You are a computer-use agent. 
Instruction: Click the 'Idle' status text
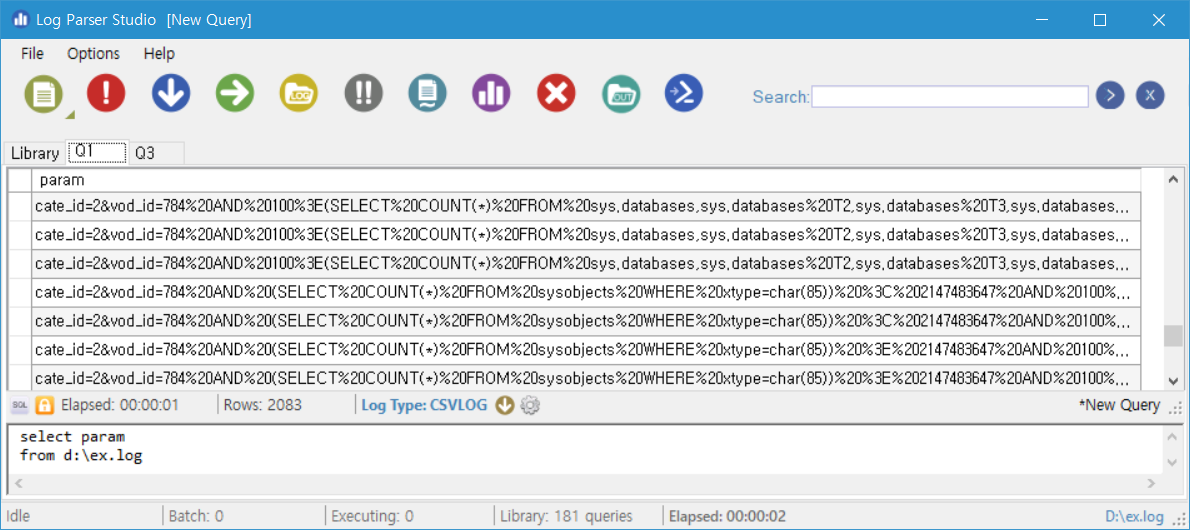pos(17,517)
